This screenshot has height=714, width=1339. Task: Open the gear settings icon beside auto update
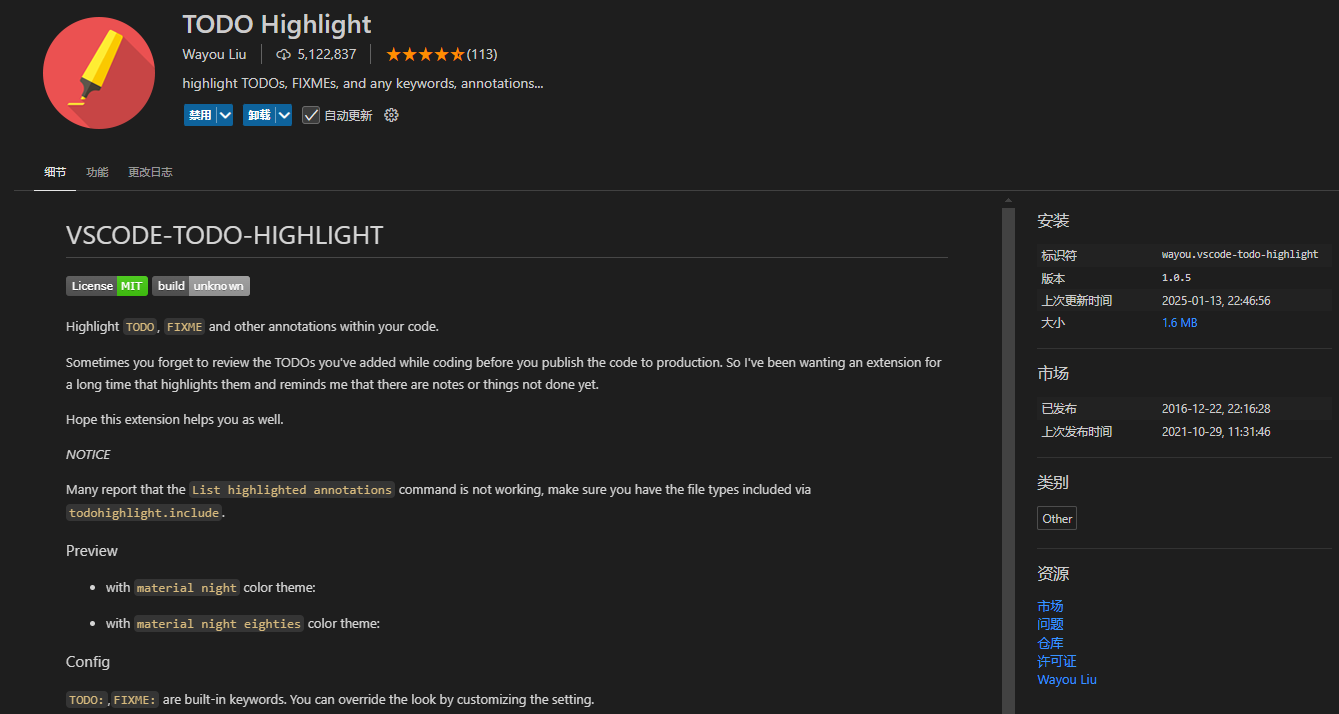coord(392,115)
